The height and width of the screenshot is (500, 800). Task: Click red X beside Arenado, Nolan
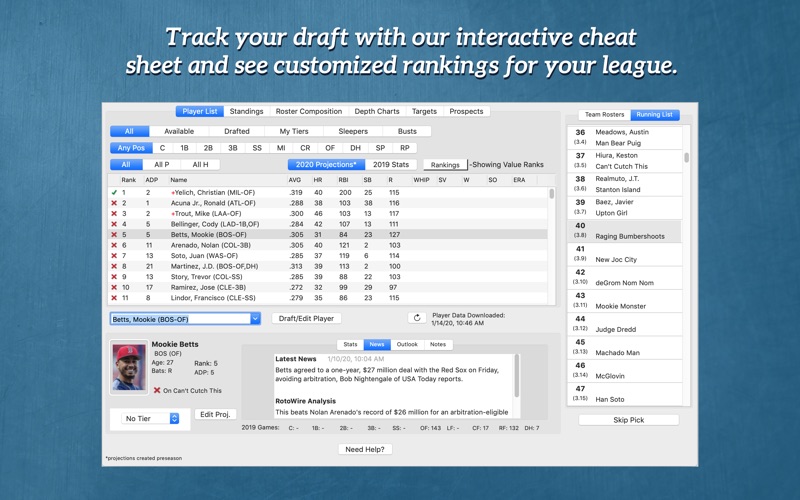[114, 245]
